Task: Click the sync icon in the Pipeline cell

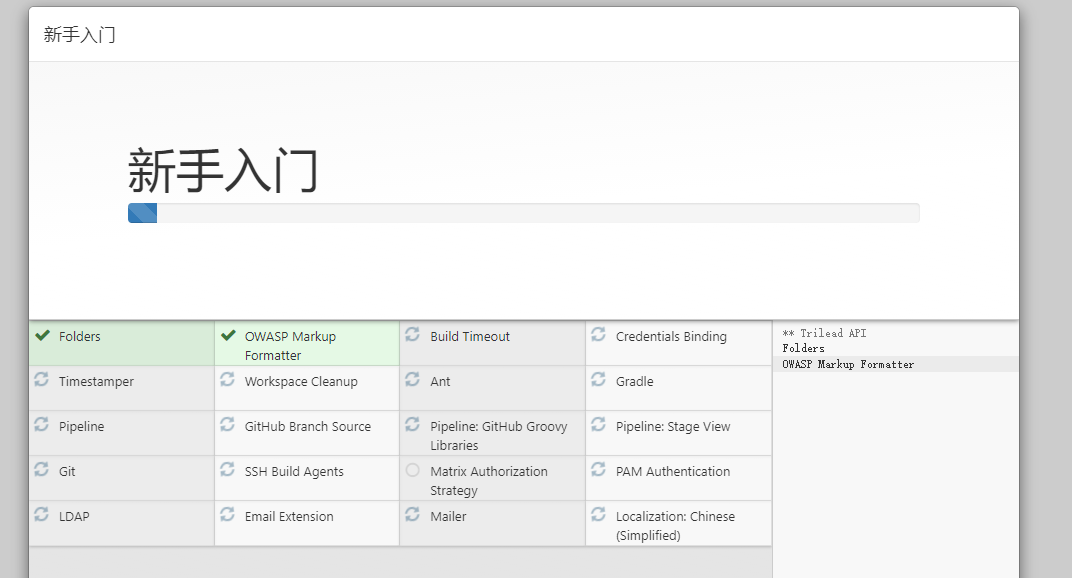Action: (42, 425)
